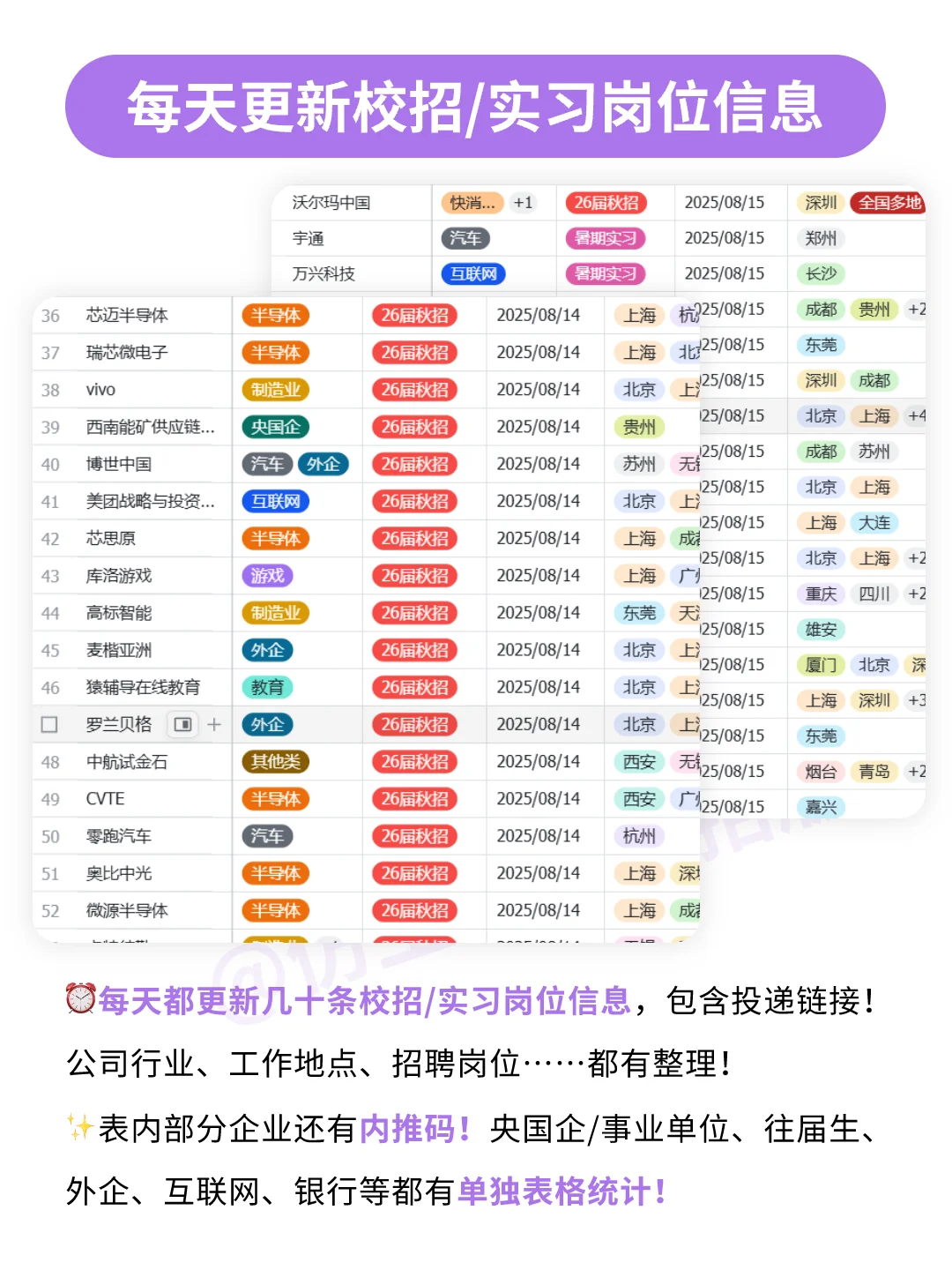Viewport: 952px width, 1270px height.
Task: Select the 制造业 tag in the vivo row
Action: (x=275, y=390)
